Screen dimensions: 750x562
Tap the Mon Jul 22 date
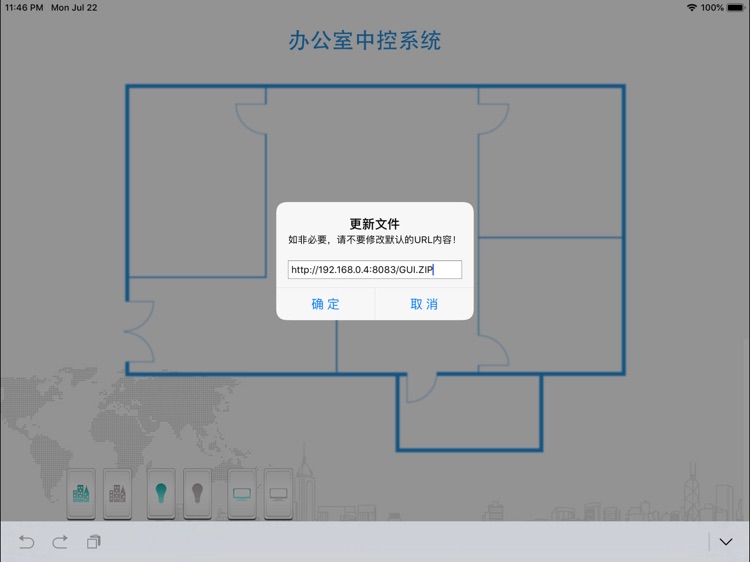tap(74, 8)
